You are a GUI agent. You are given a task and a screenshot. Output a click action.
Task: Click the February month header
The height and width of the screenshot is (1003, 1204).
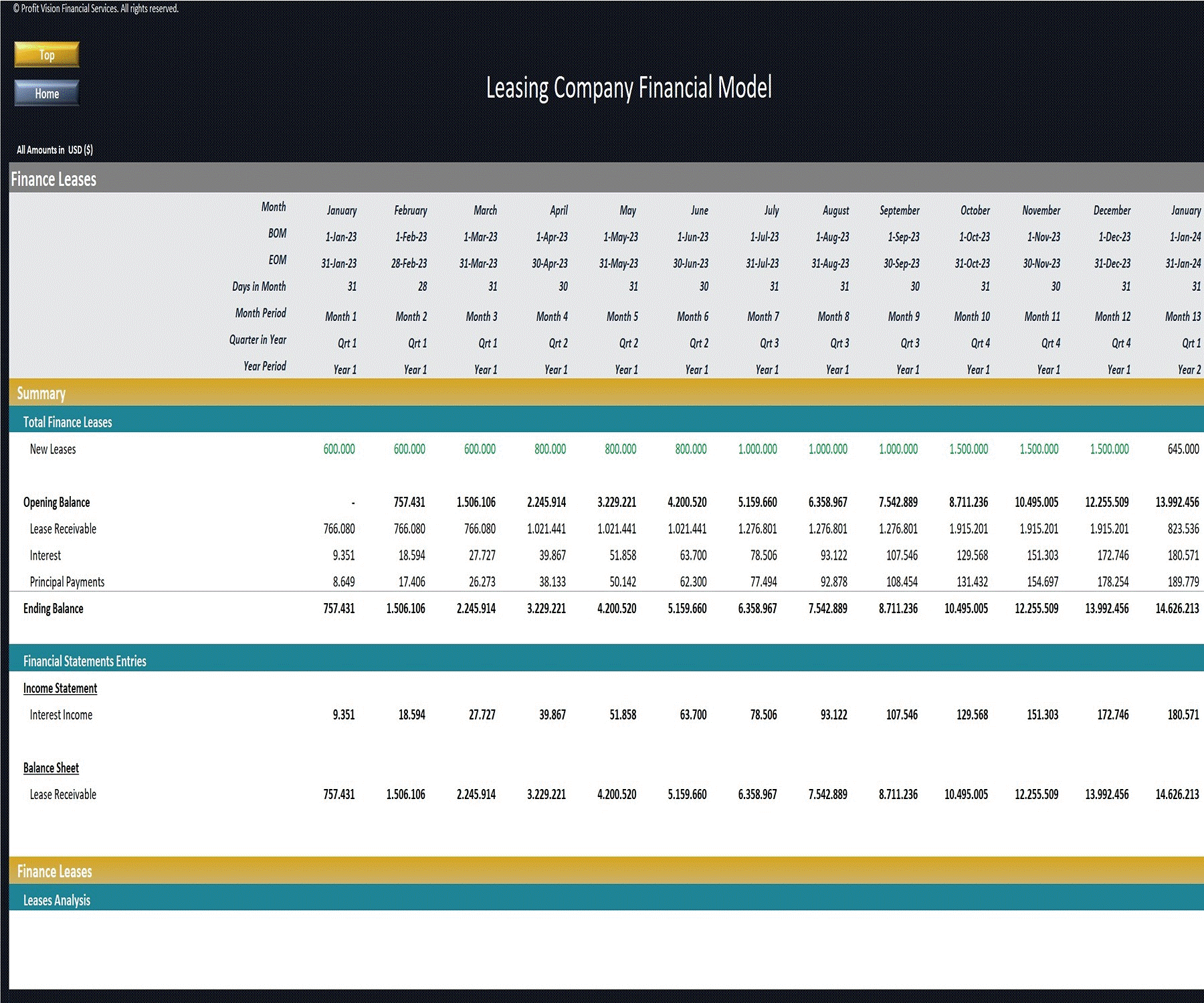point(411,210)
